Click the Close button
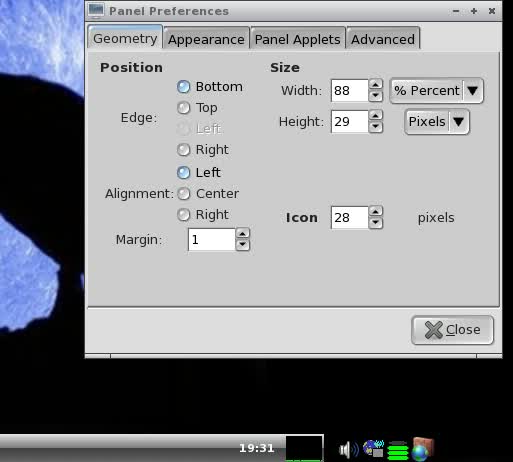This screenshot has width=513, height=462. point(452,330)
